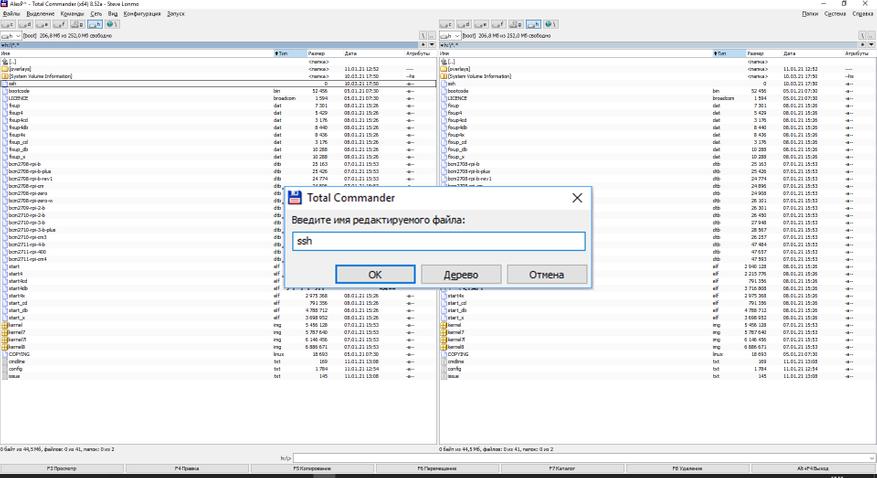Open the Сеть menu
Screen dimensions: 877x478
point(96,13)
